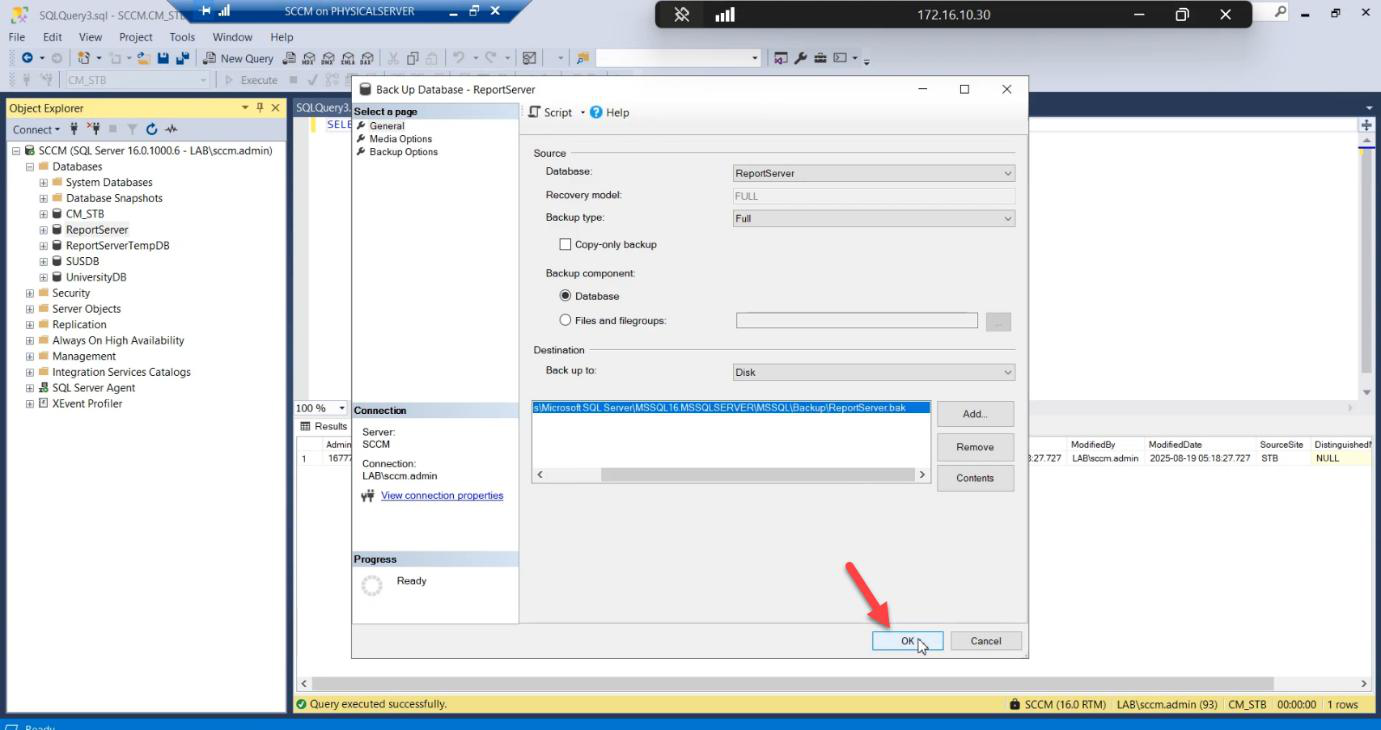Viewport: 1381px width, 730px height.
Task: Click the XMLA query icon
Action: (x=348, y=58)
